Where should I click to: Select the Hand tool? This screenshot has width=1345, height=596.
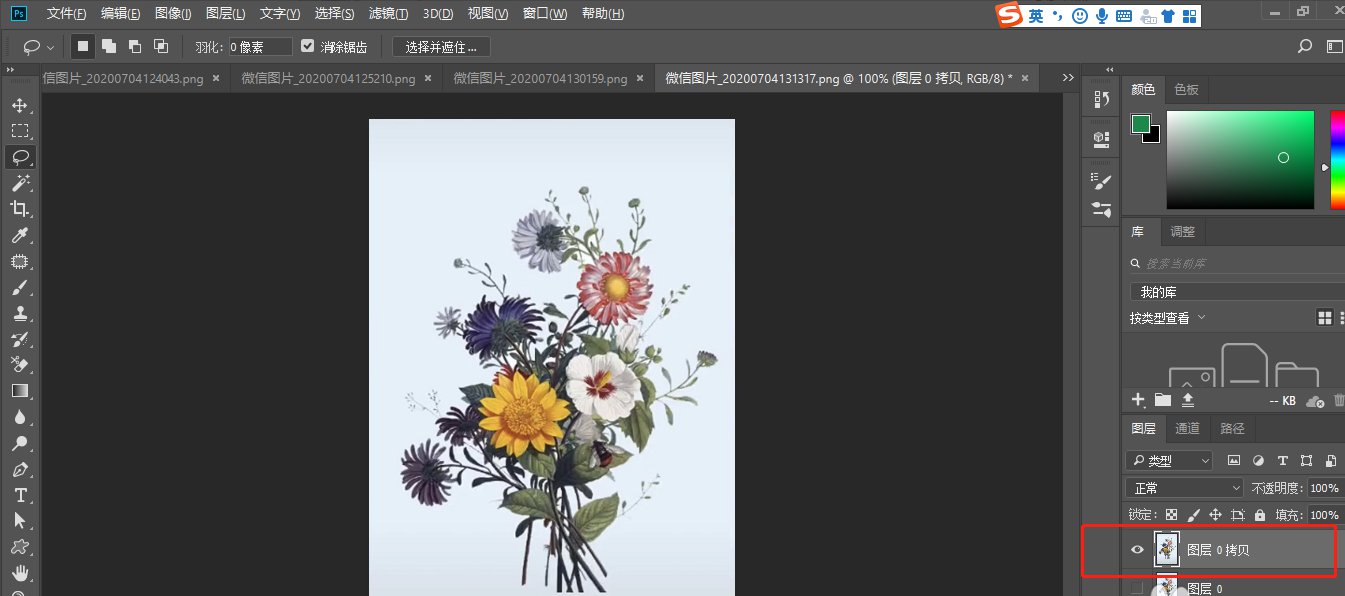pyautogui.click(x=22, y=572)
